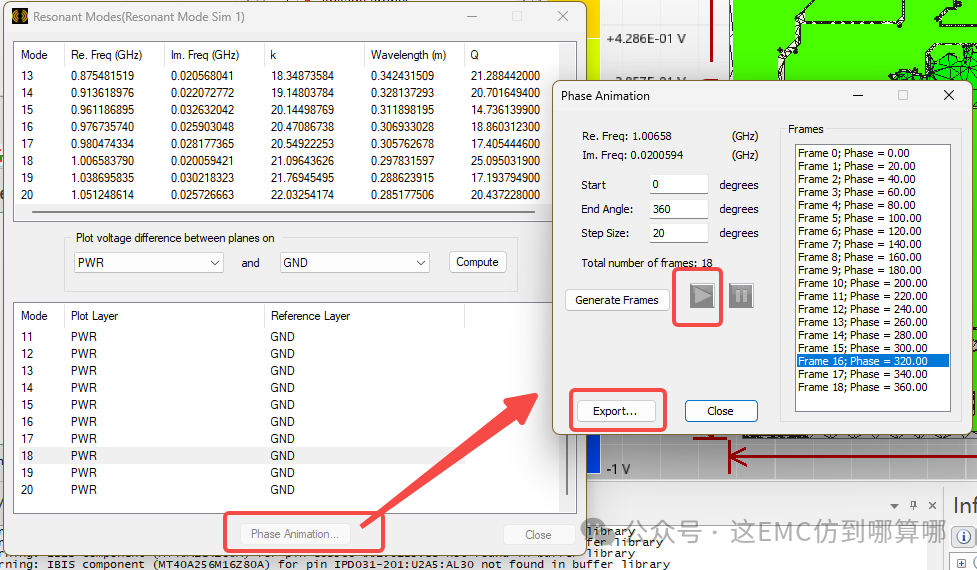
Task: Select Frame 0; Phase = 0.00
Action: (872, 153)
